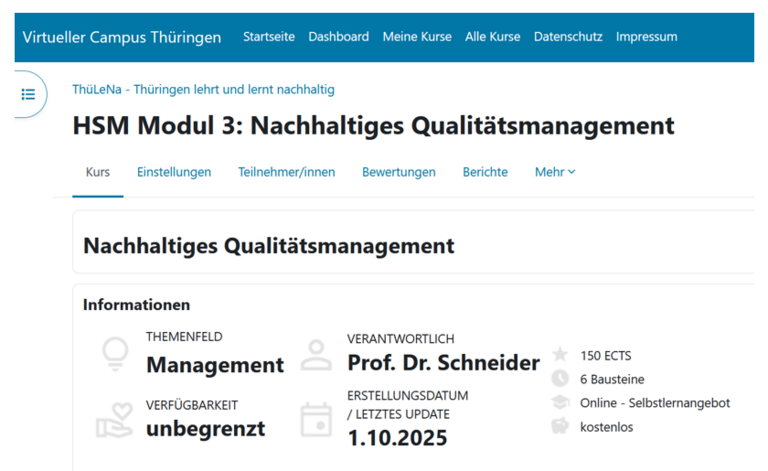This screenshot has height=471, width=768.
Task: Click the Informationen heading
Action: [x=136, y=305]
